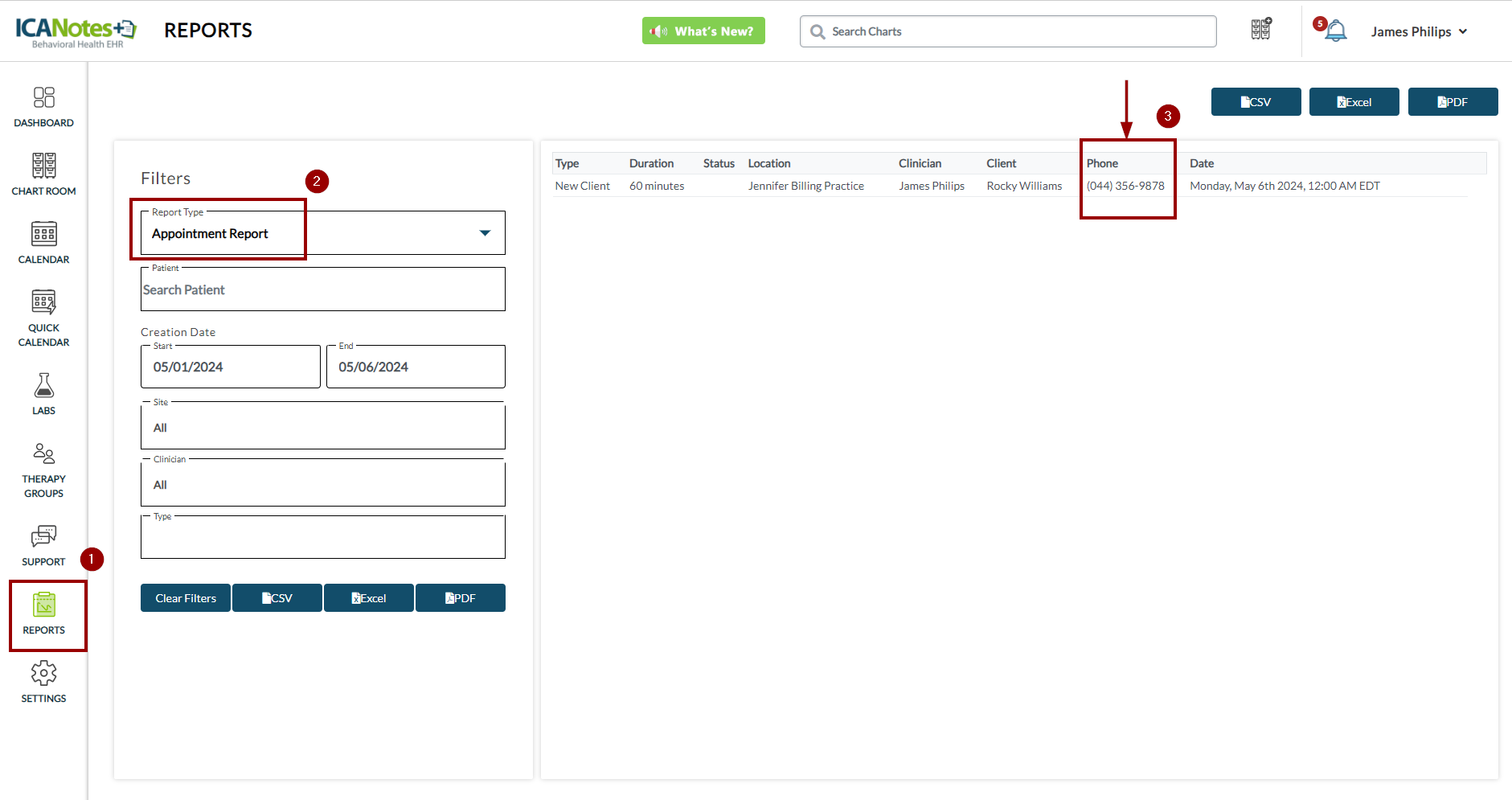Go to Chart Room in sidebar
This screenshot has width=1512, height=800.
coord(43,174)
